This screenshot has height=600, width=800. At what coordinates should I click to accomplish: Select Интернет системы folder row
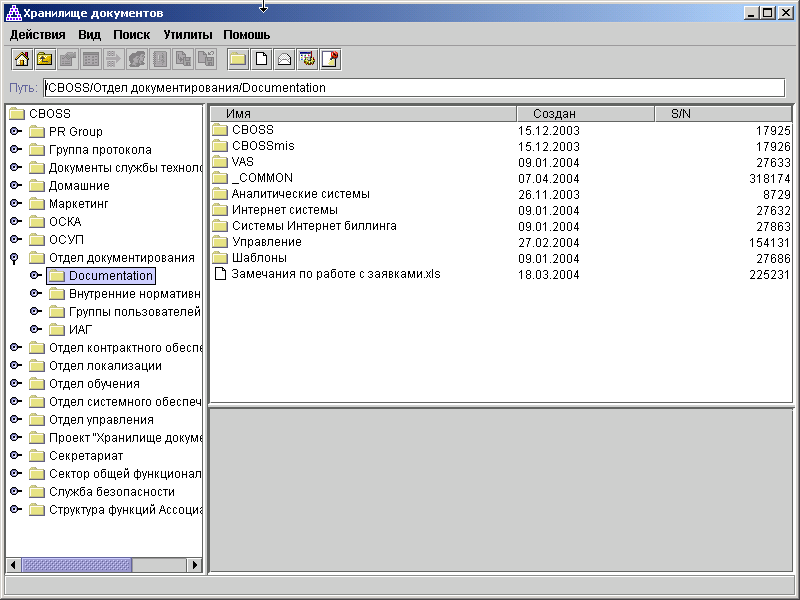click(x=501, y=210)
